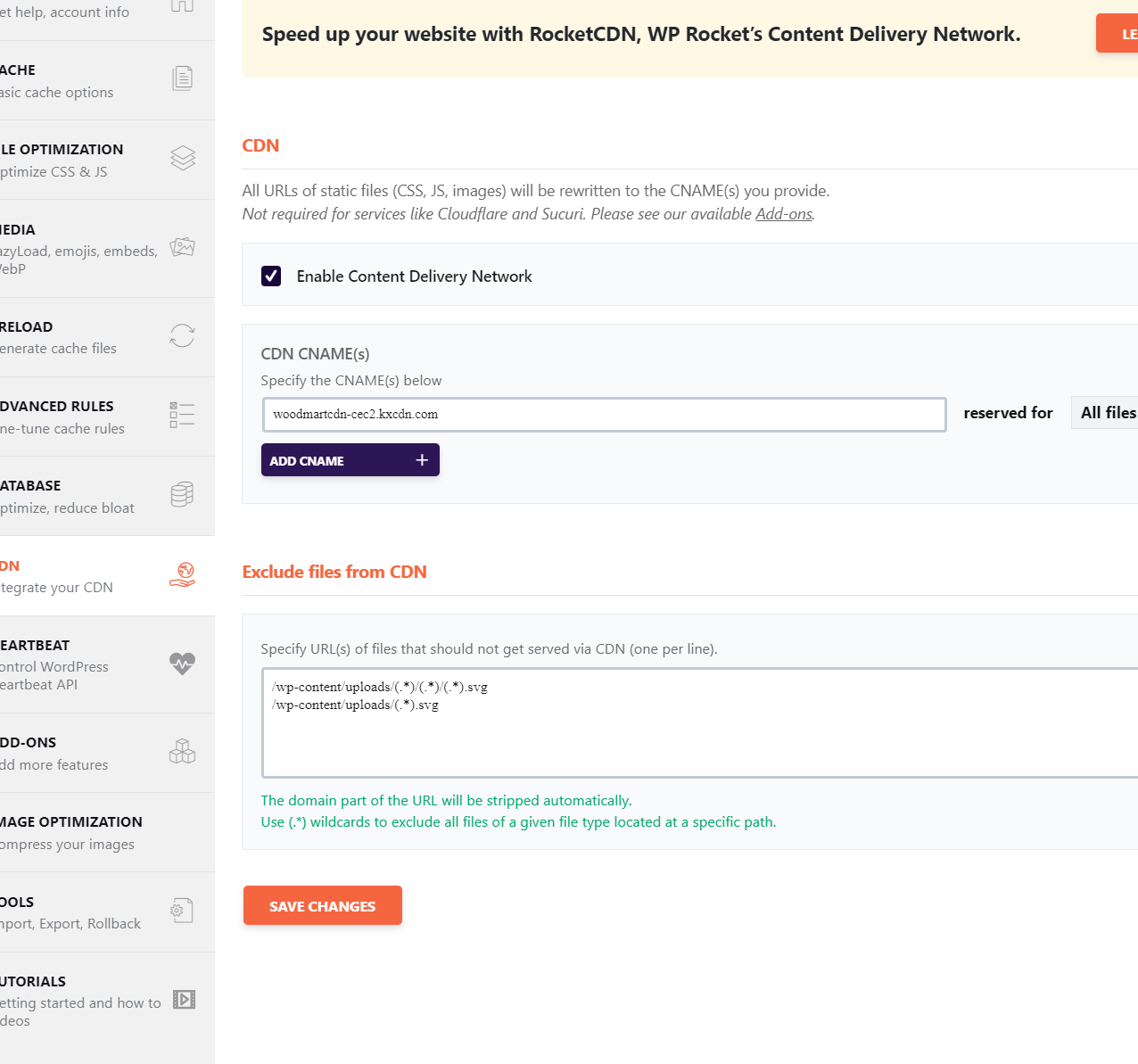Open the 'All files' reserved-for dropdown
1138x1064 pixels.
(x=1106, y=413)
